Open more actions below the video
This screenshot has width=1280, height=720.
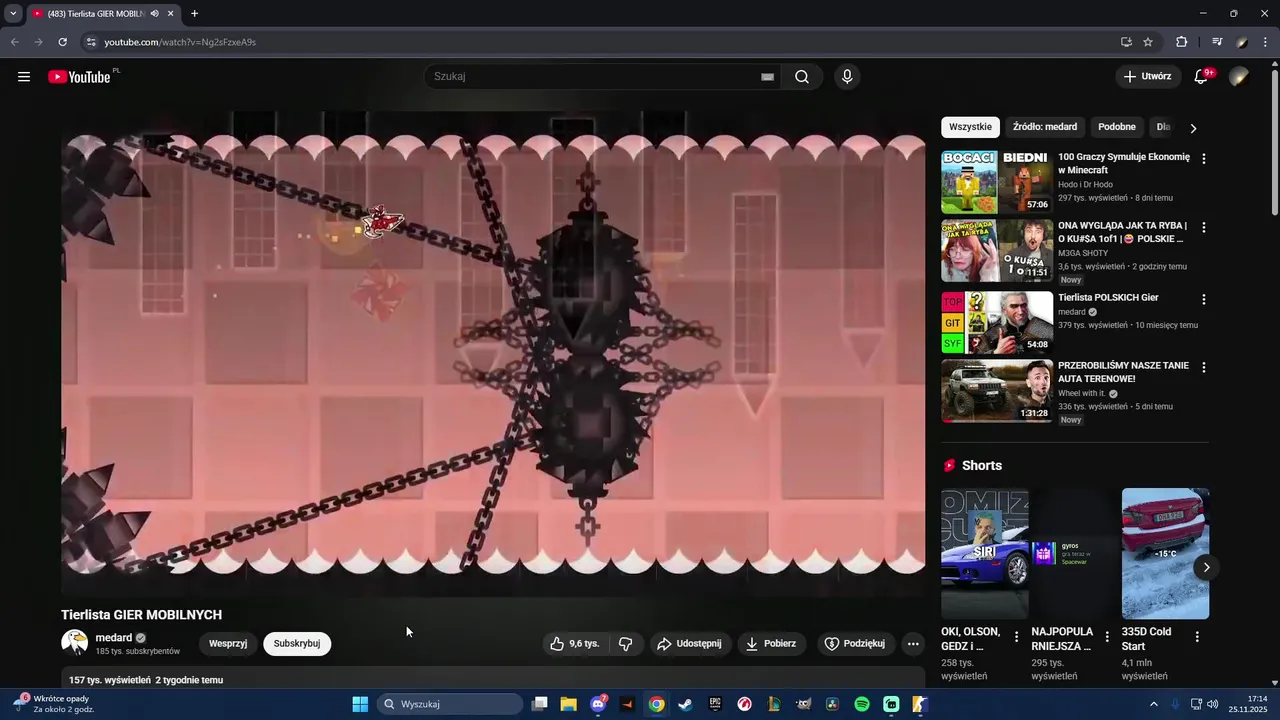coord(913,644)
